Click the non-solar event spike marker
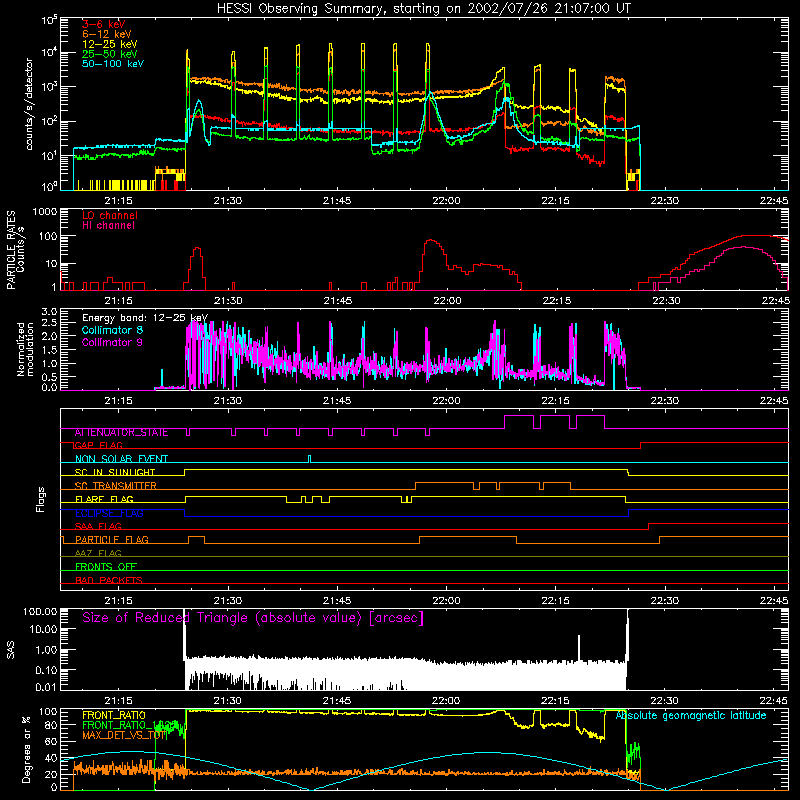This screenshot has width=800, height=800. click(309, 458)
